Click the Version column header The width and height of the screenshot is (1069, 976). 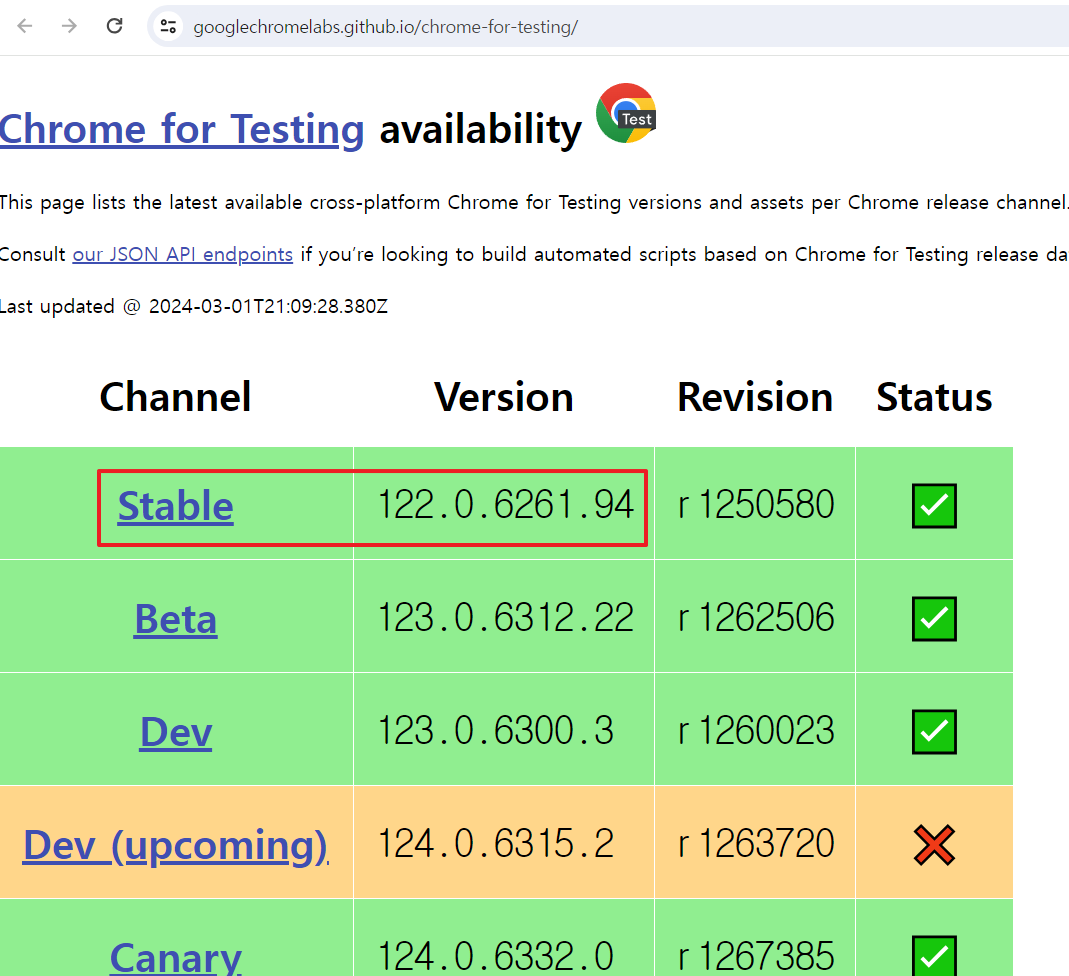tap(504, 397)
